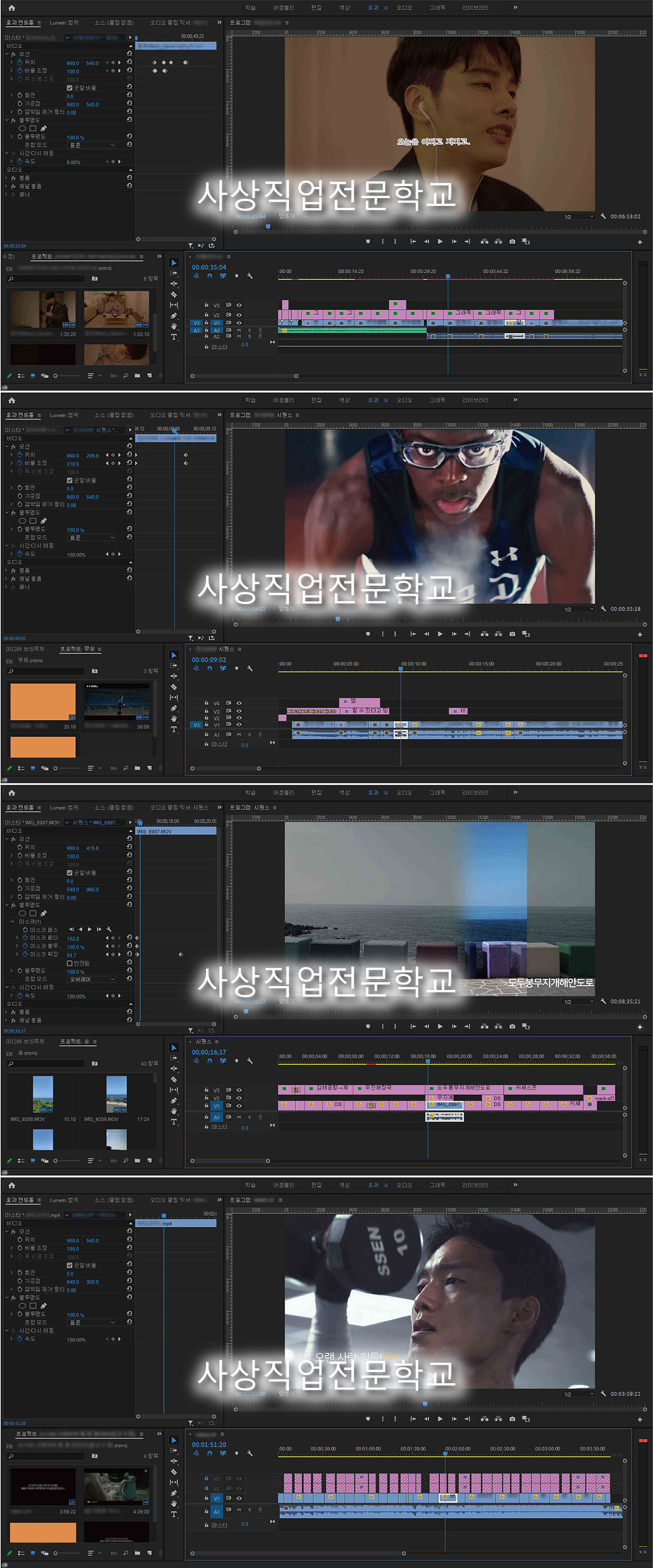653x1568 pixels.
Task: Show hidden workspaces via chevron in the topmost window
Action: [x=515, y=7]
